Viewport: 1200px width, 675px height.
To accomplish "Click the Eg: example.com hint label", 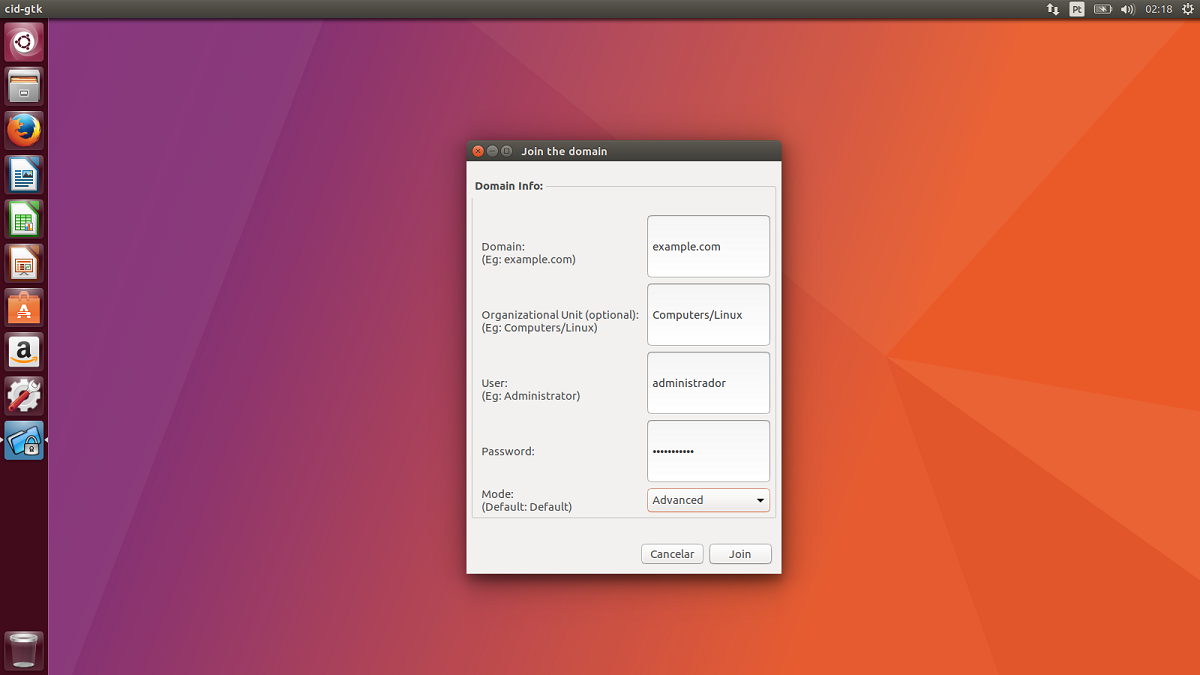I will point(528,260).
